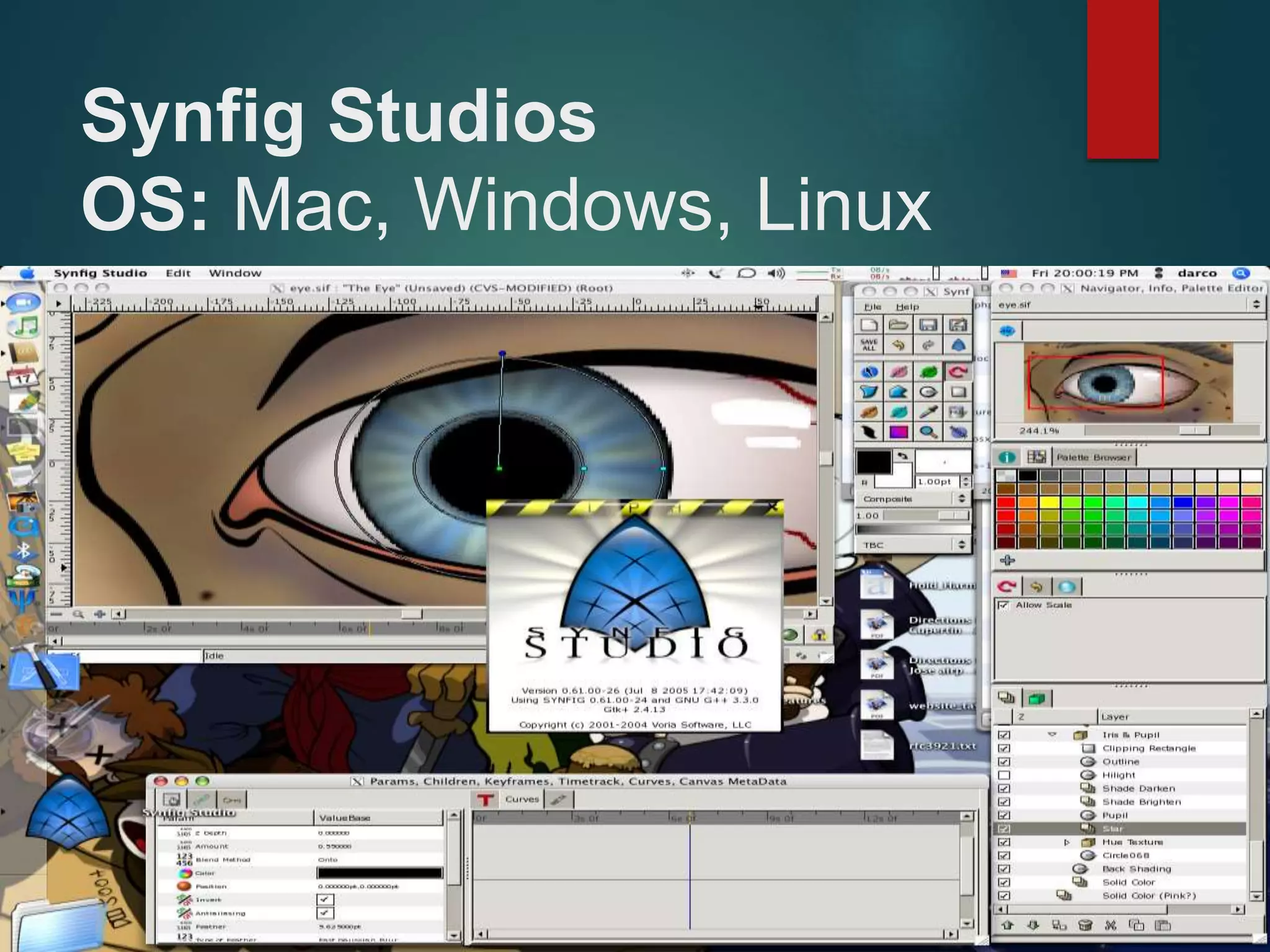
Task: Enable the Hilight layer checkbox
Action: point(1004,775)
